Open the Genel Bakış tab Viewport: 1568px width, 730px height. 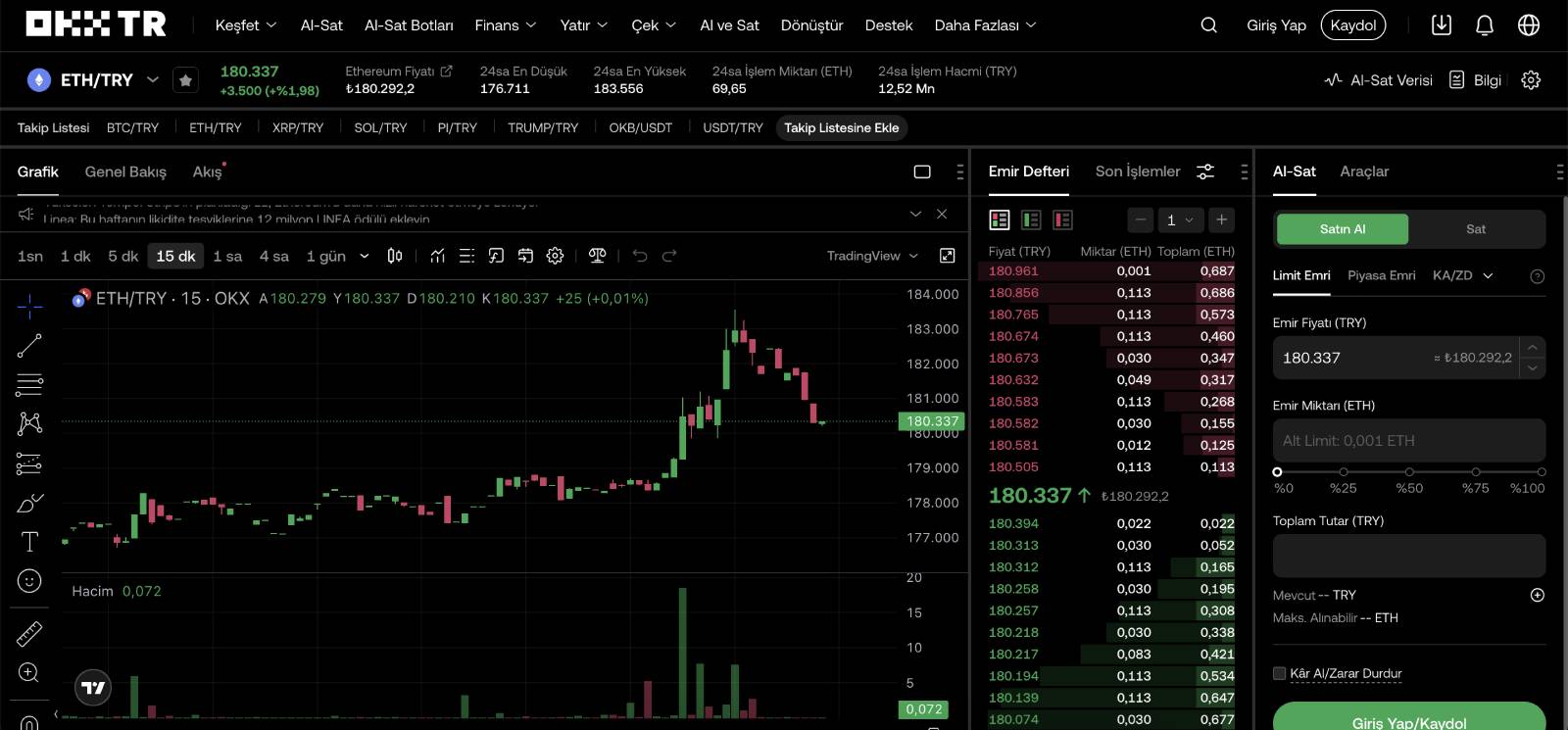pyautogui.click(x=125, y=171)
